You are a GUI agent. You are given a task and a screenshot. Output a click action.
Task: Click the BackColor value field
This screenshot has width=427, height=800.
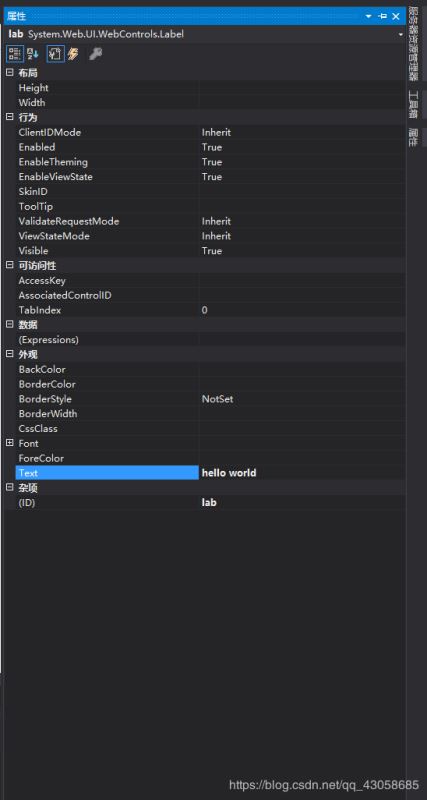[302, 369]
